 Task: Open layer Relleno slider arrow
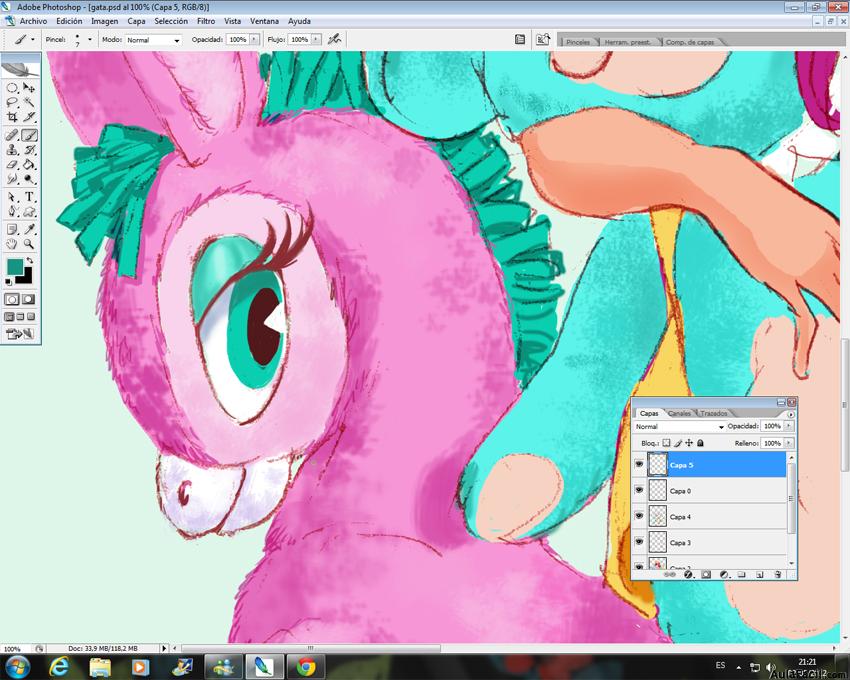click(789, 443)
